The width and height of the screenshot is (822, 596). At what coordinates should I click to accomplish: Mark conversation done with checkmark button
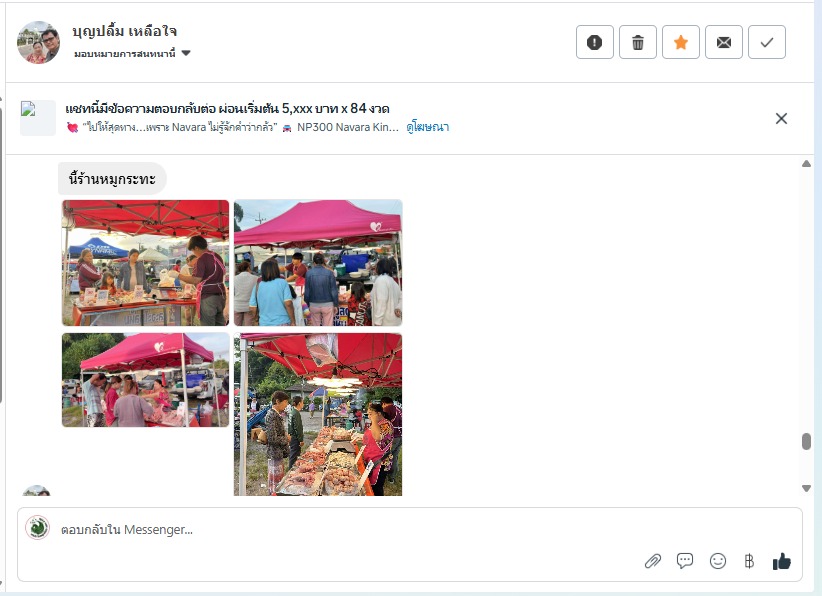tap(766, 42)
